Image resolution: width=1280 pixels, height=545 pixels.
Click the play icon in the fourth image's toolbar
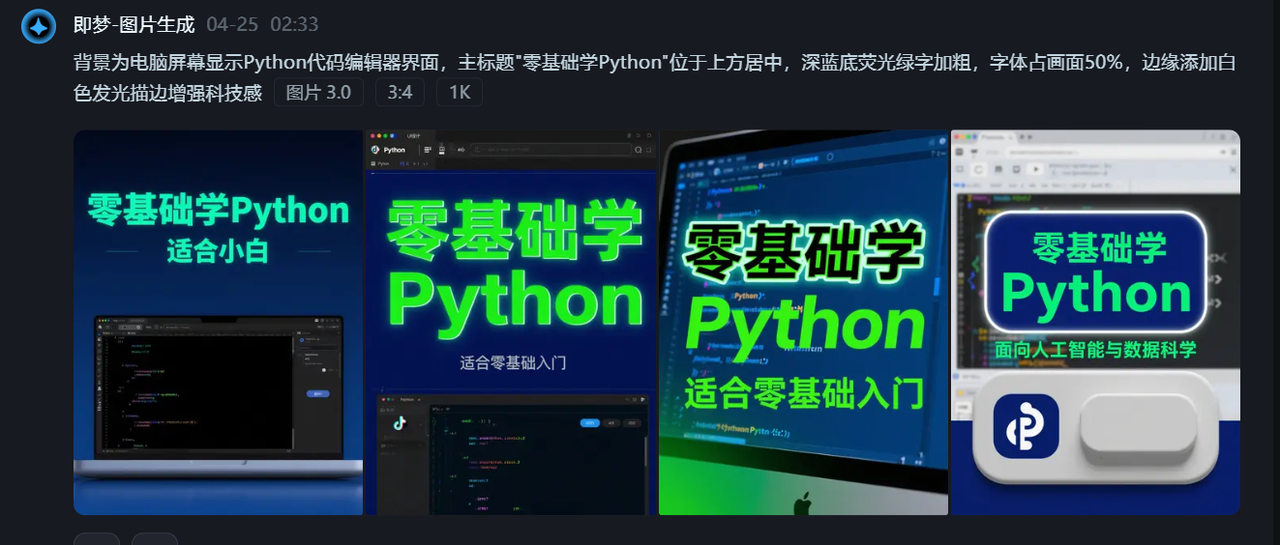click(x=1035, y=170)
